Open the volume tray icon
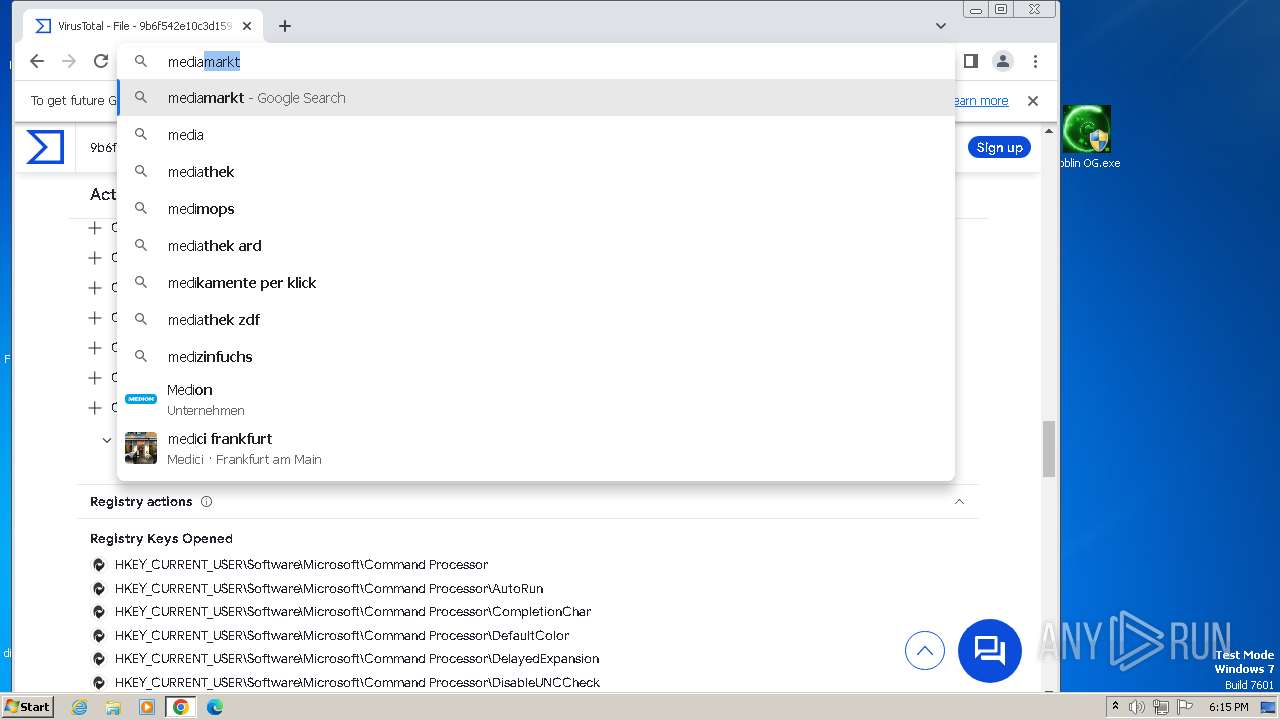1280x720 pixels. click(1136, 707)
